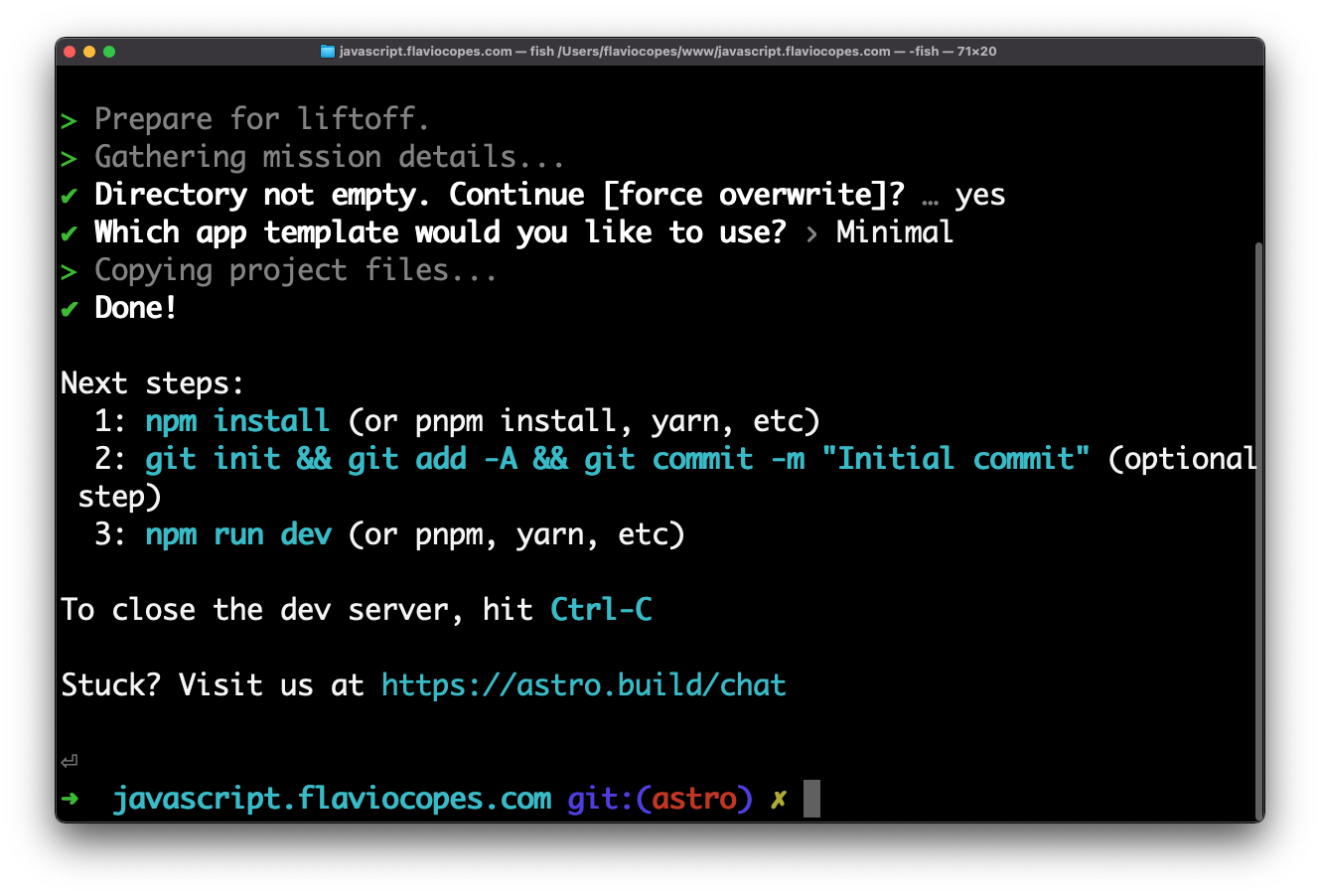Zoom the window using the green button
1320x896 pixels.
[x=109, y=52]
